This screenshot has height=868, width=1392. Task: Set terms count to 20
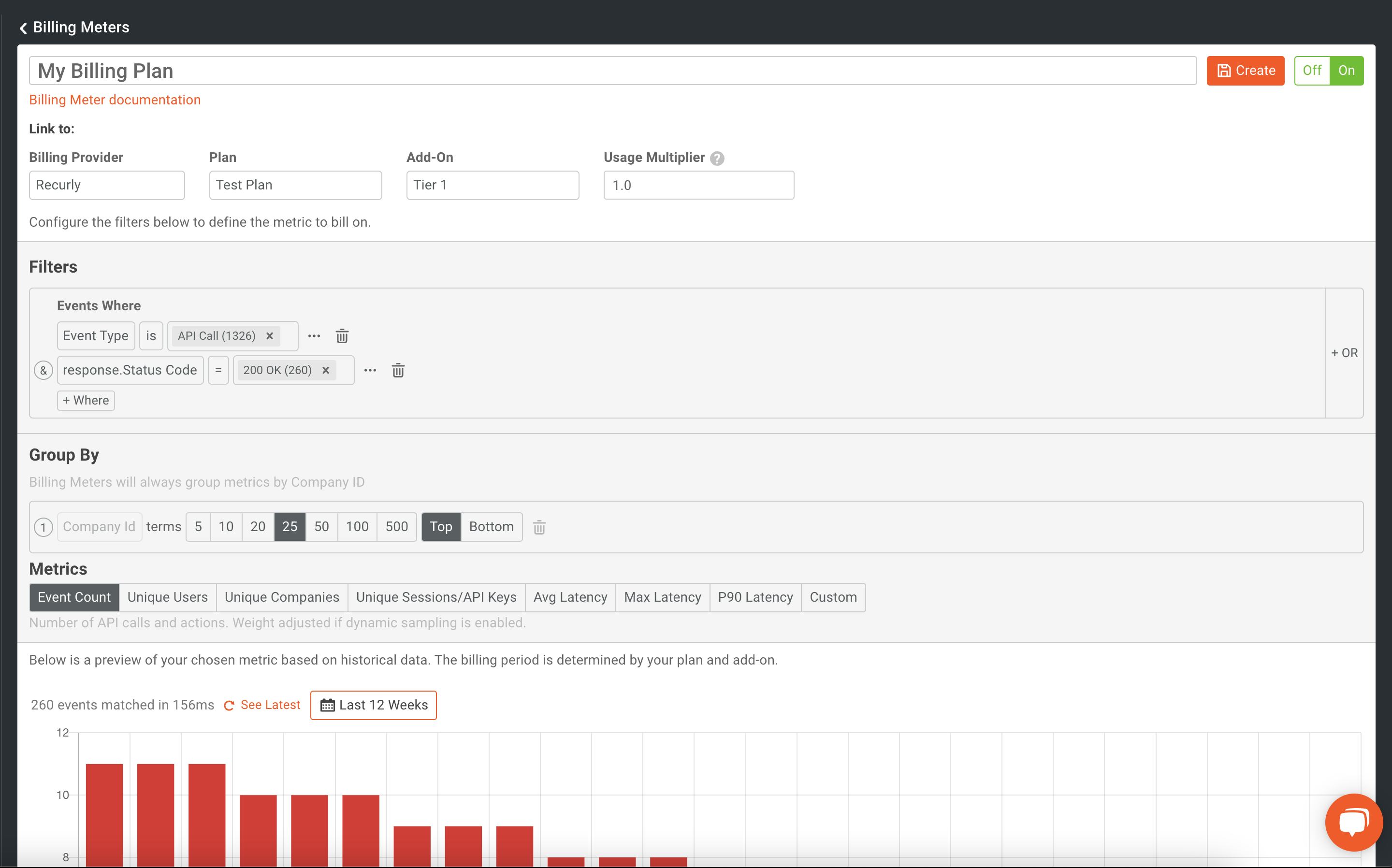click(258, 527)
